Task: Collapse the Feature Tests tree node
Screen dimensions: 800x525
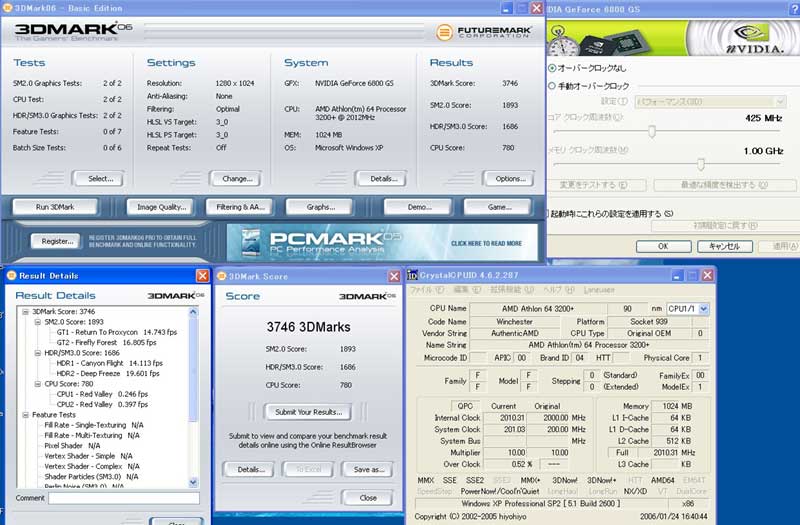Action: point(26,415)
